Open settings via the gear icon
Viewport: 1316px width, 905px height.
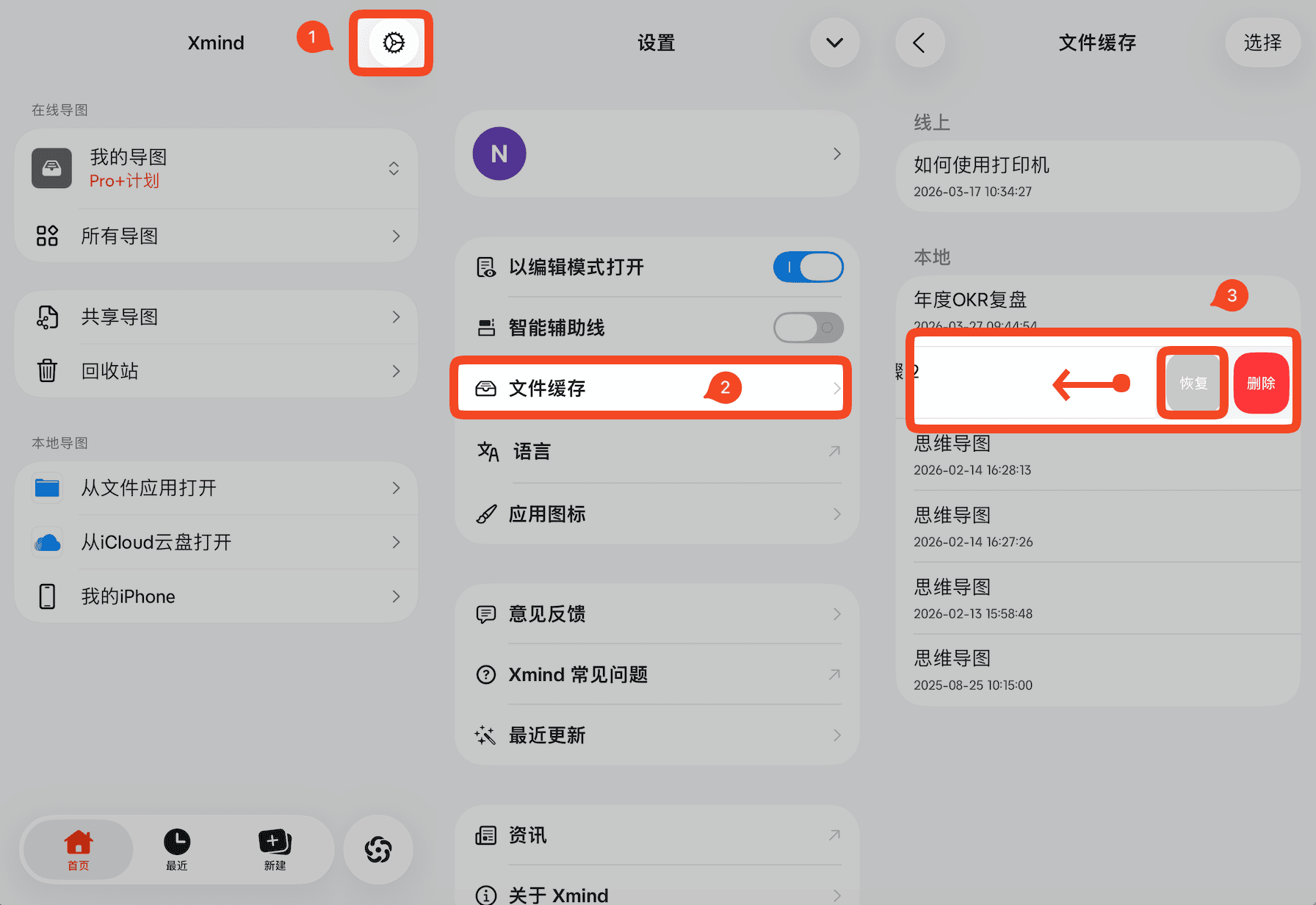point(394,43)
